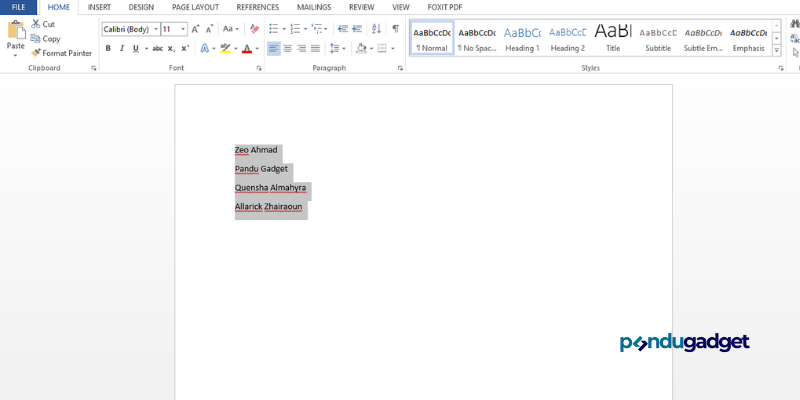This screenshot has width=800, height=400.
Task: Switch to the INSERT tab
Action: [x=99, y=7]
